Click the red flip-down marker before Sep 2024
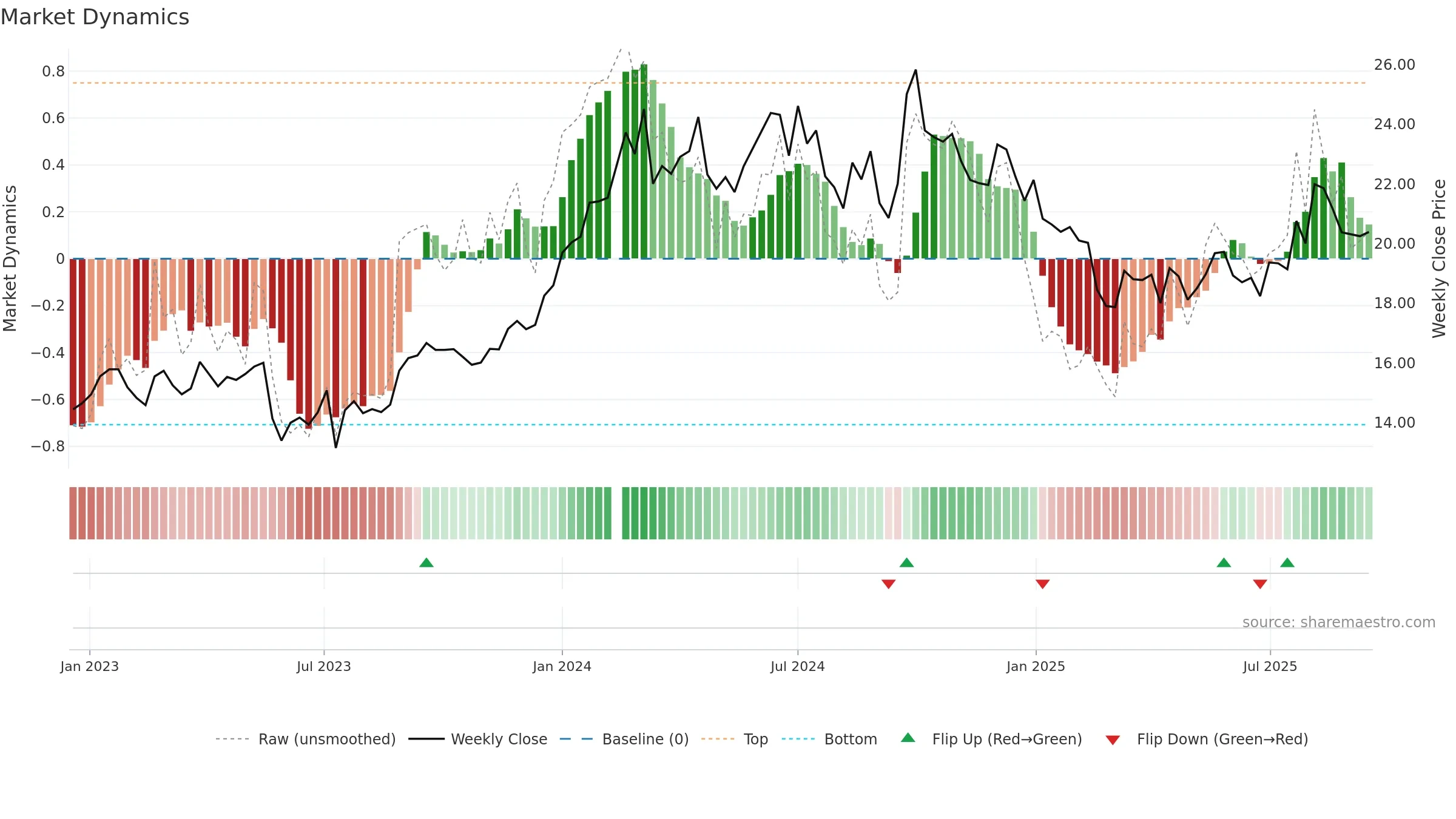This screenshot has width=1456, height=819. [889, 584]
